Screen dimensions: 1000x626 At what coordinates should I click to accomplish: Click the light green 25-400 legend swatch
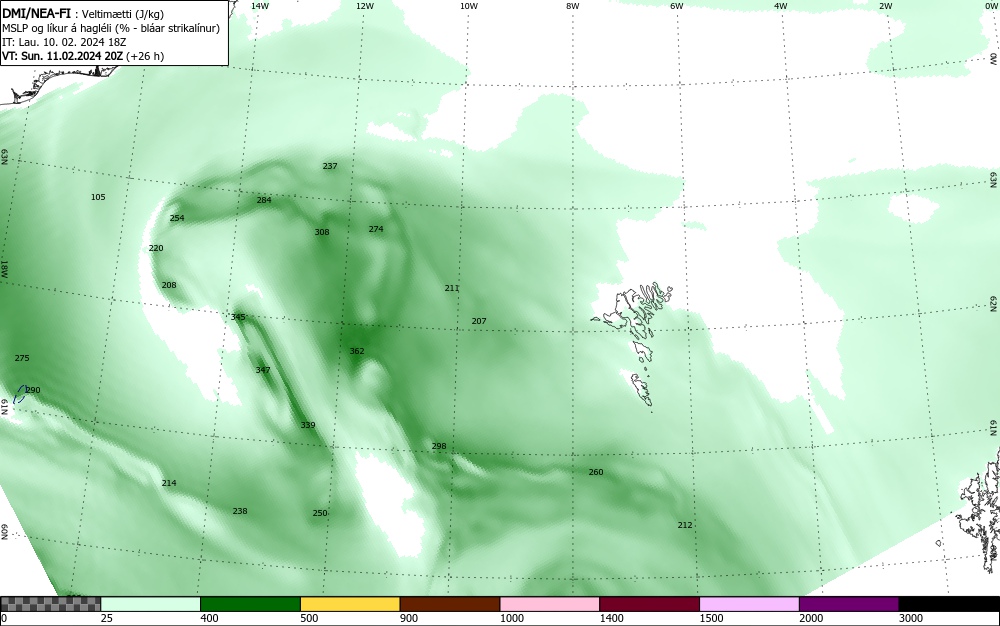point(151,604)
